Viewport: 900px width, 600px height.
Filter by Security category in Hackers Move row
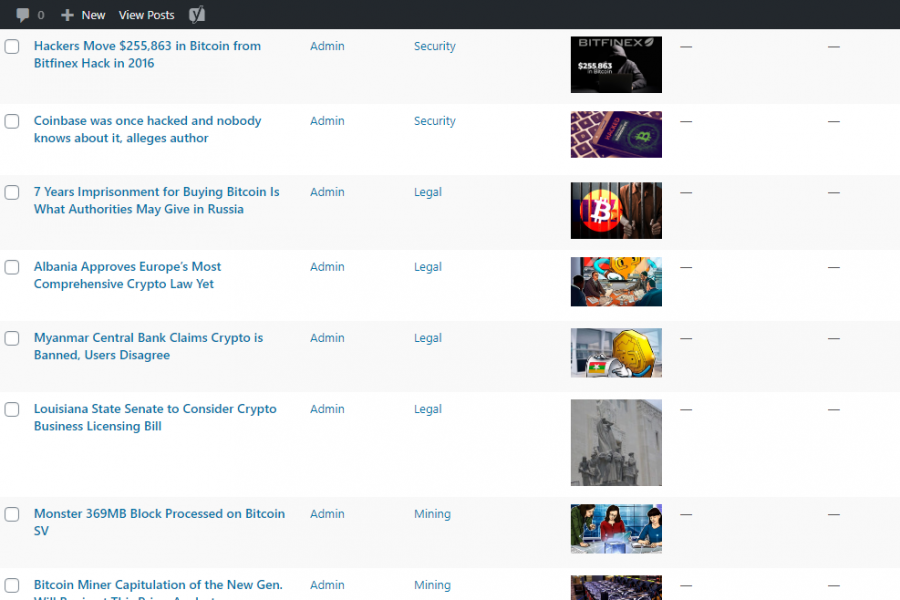pos(435,46)
